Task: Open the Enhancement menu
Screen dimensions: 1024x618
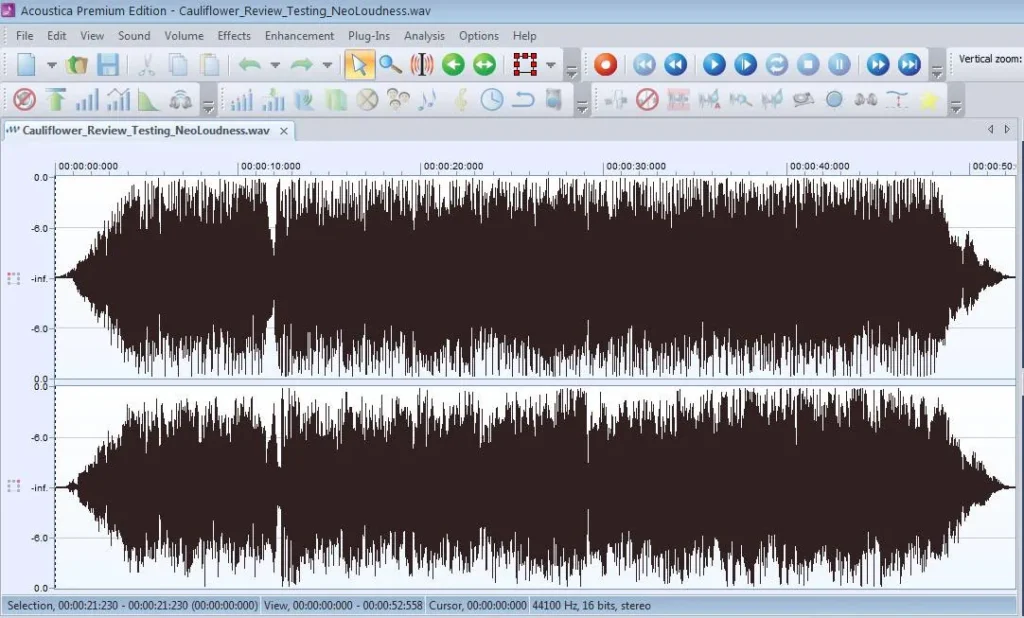Action: tap(299, 36)
